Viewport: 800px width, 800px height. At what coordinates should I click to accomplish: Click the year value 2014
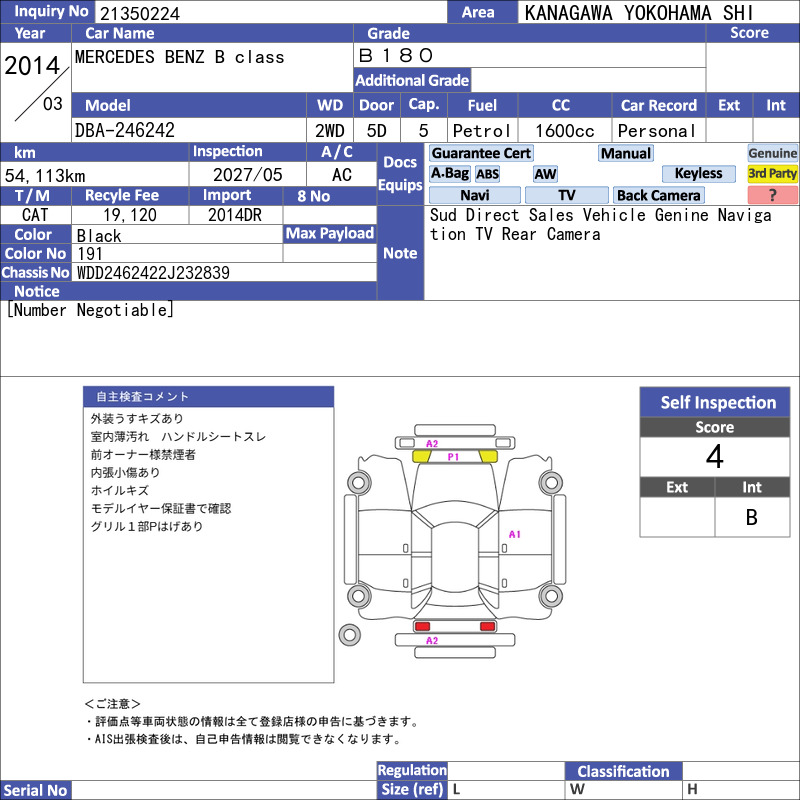[x=32, y=65]
